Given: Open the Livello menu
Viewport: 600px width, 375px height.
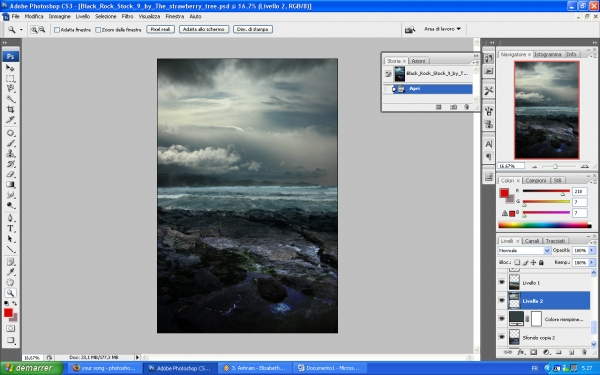Looking at the screenshot, I should (83, 16).
